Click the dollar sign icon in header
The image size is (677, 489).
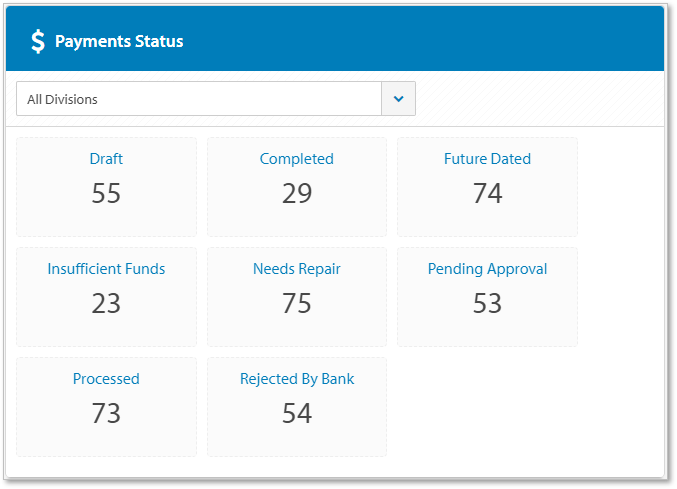click(38, 42)
